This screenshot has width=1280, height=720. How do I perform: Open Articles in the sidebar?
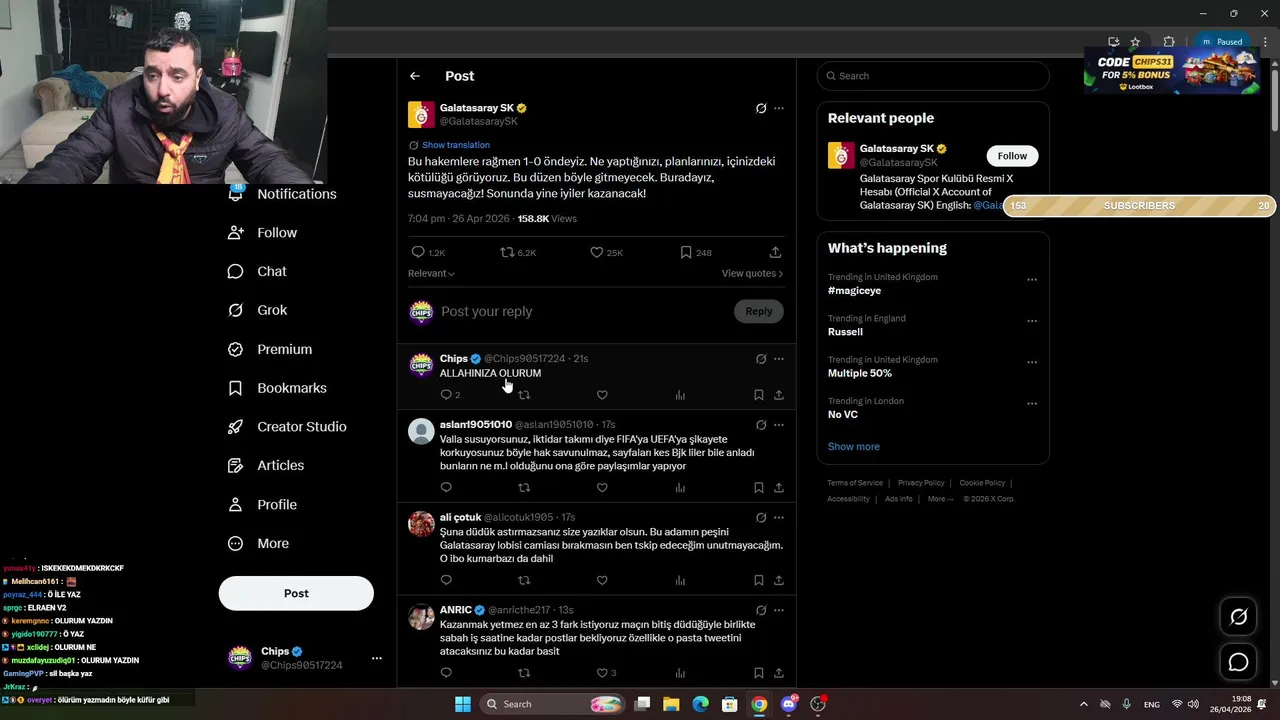pos(265,465)
